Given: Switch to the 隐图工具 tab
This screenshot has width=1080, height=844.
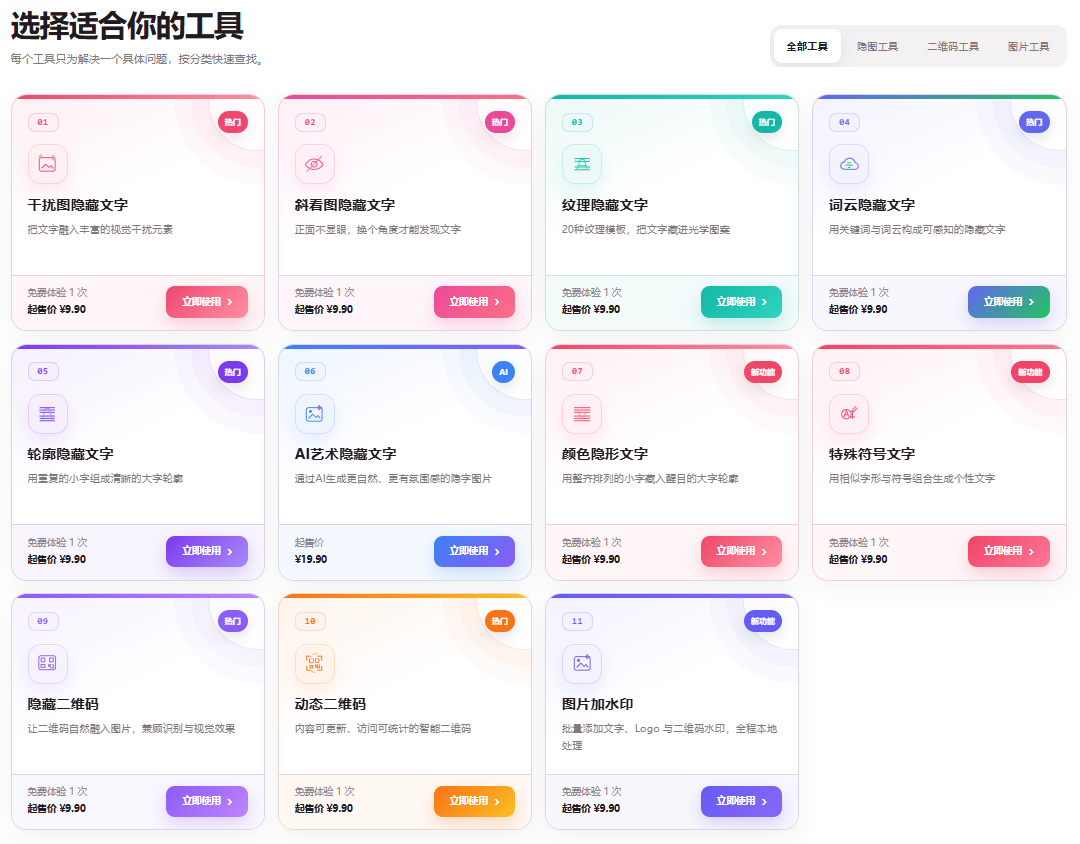Looking at the screenshot, I should [878, 46].
